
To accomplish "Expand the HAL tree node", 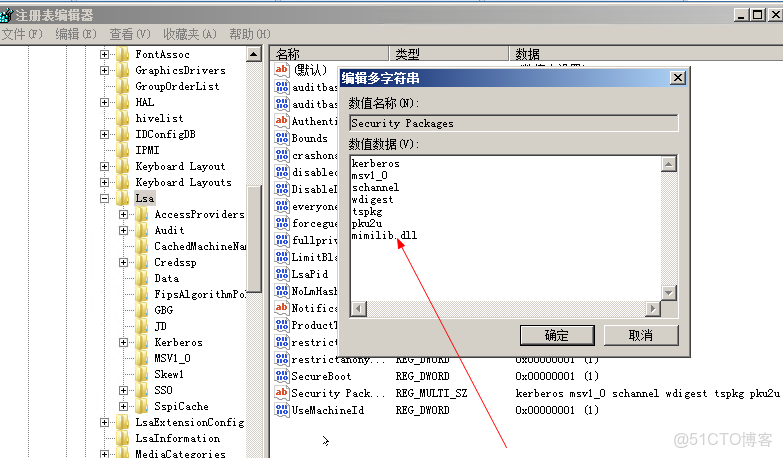I will [x=104, y=102].
